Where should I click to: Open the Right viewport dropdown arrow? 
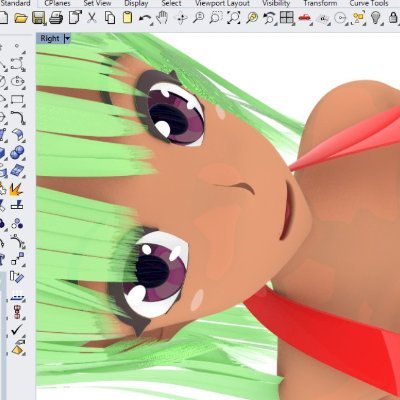pyautogui.click(x=67, y=39)
